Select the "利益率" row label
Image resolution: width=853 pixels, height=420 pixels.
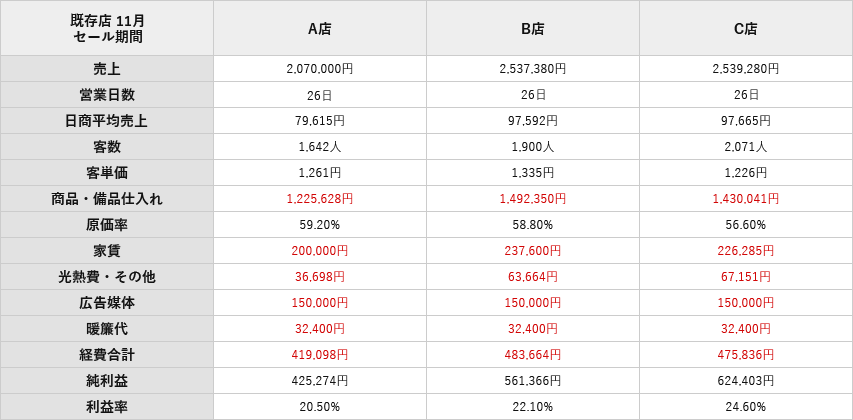[107, 407]
